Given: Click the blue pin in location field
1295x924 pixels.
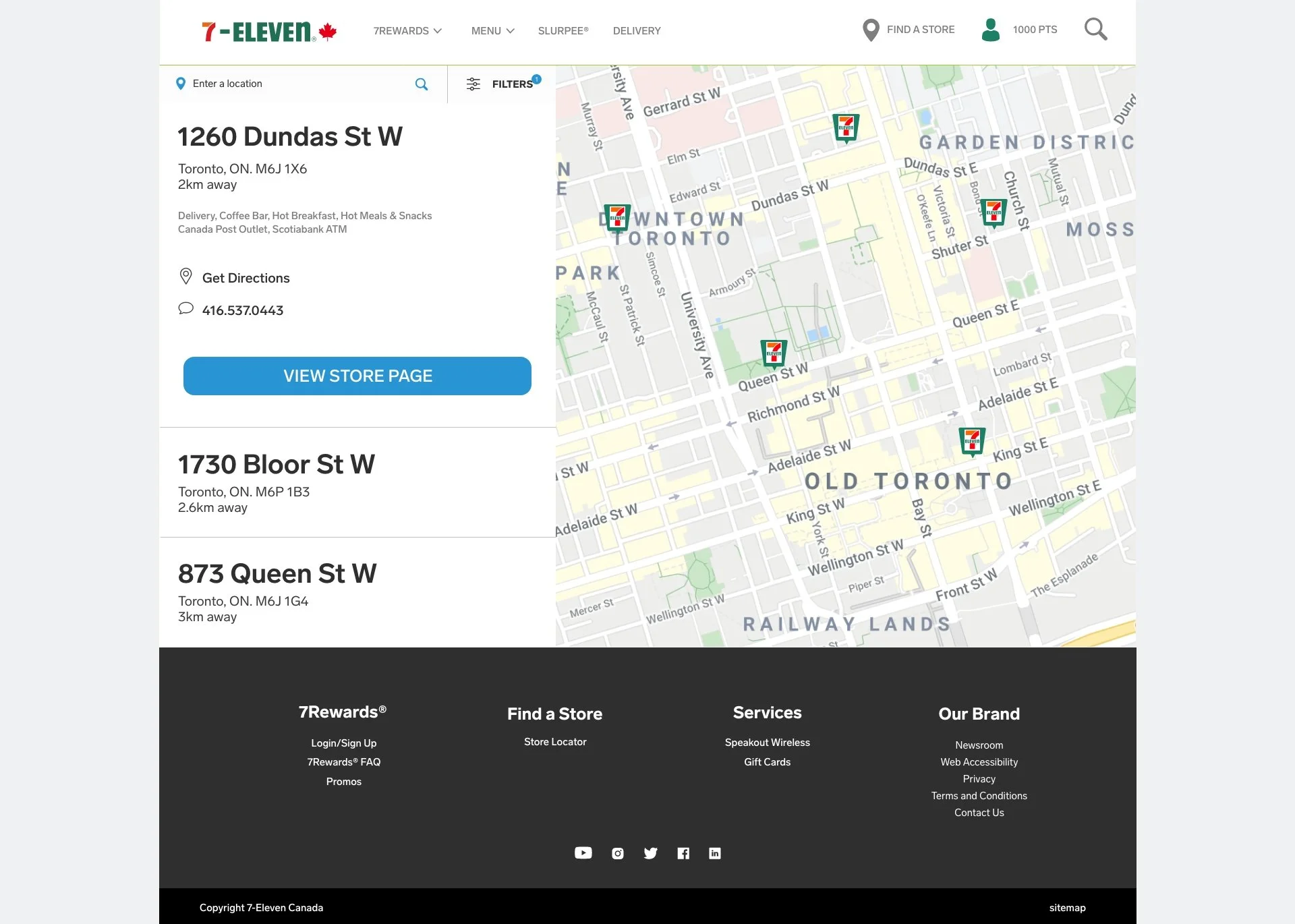Looking at the screenshot, I should point(181,84).
